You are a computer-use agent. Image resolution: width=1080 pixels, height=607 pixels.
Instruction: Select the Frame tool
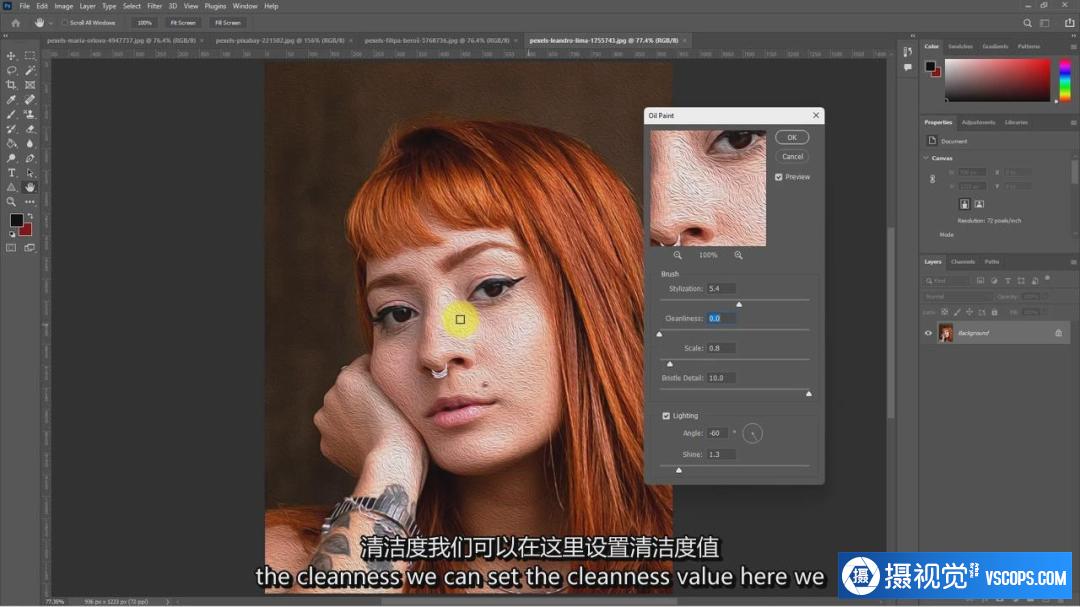pyautogui.click(x=30, y=85)
